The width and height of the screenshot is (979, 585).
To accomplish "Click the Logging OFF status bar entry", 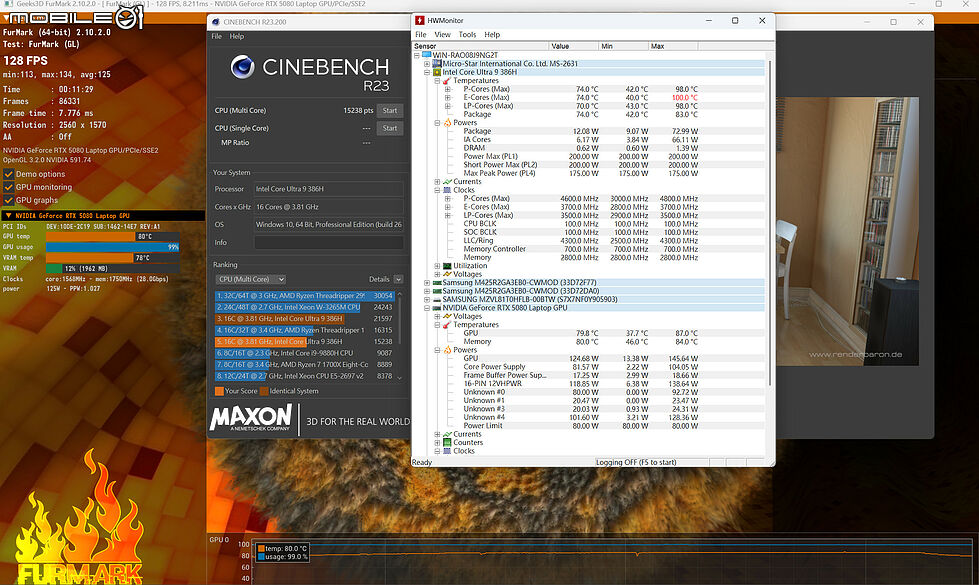I will tap(636, 463).
